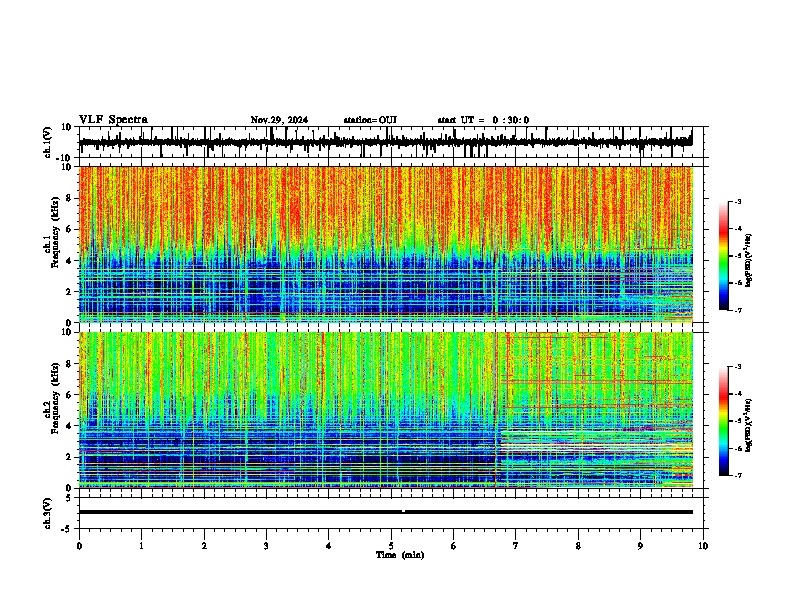Image resolution: width=792 pixels, height=612 pixels.
Task: Click the "0" tick on the time axis
Action: tap(79, 546)
